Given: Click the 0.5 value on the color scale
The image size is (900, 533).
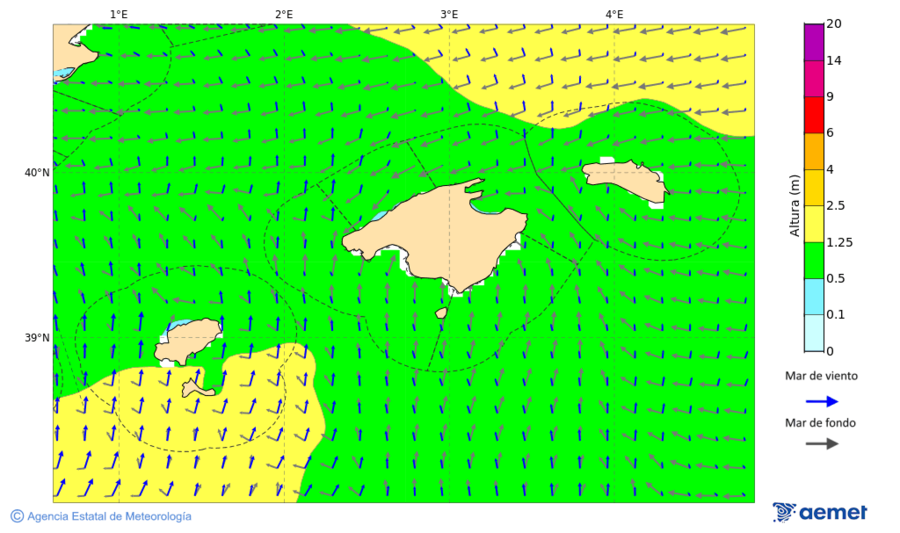Looking at the screenshot, I should pyautogui.click(x=836, y=279).
